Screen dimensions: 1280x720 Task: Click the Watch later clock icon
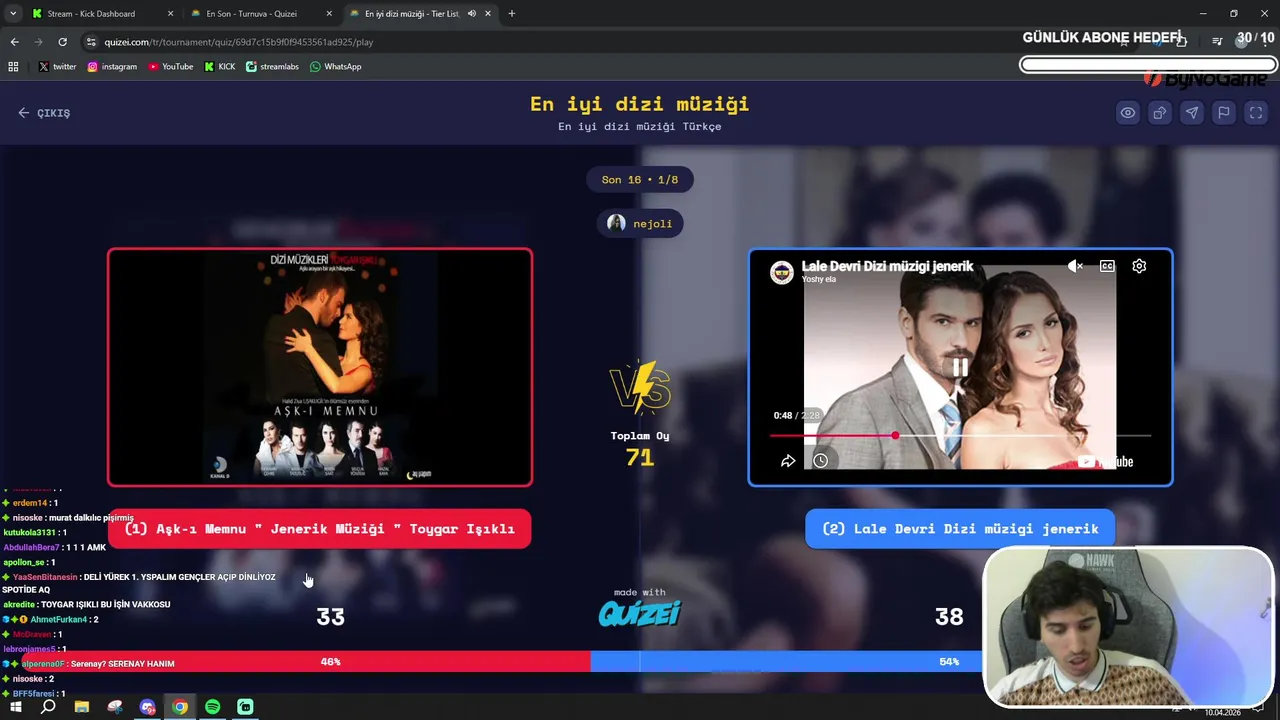coord(820,461)
